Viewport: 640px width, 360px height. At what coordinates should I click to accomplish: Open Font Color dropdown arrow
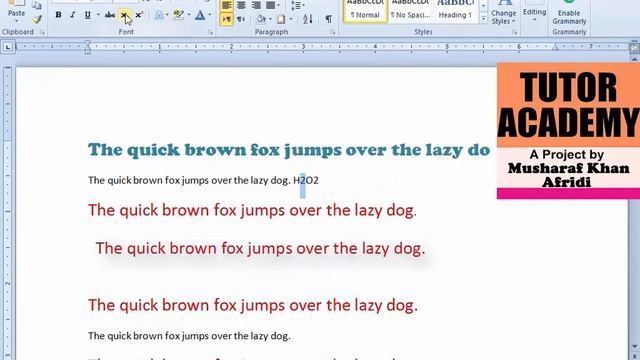(x=210, y=15)
